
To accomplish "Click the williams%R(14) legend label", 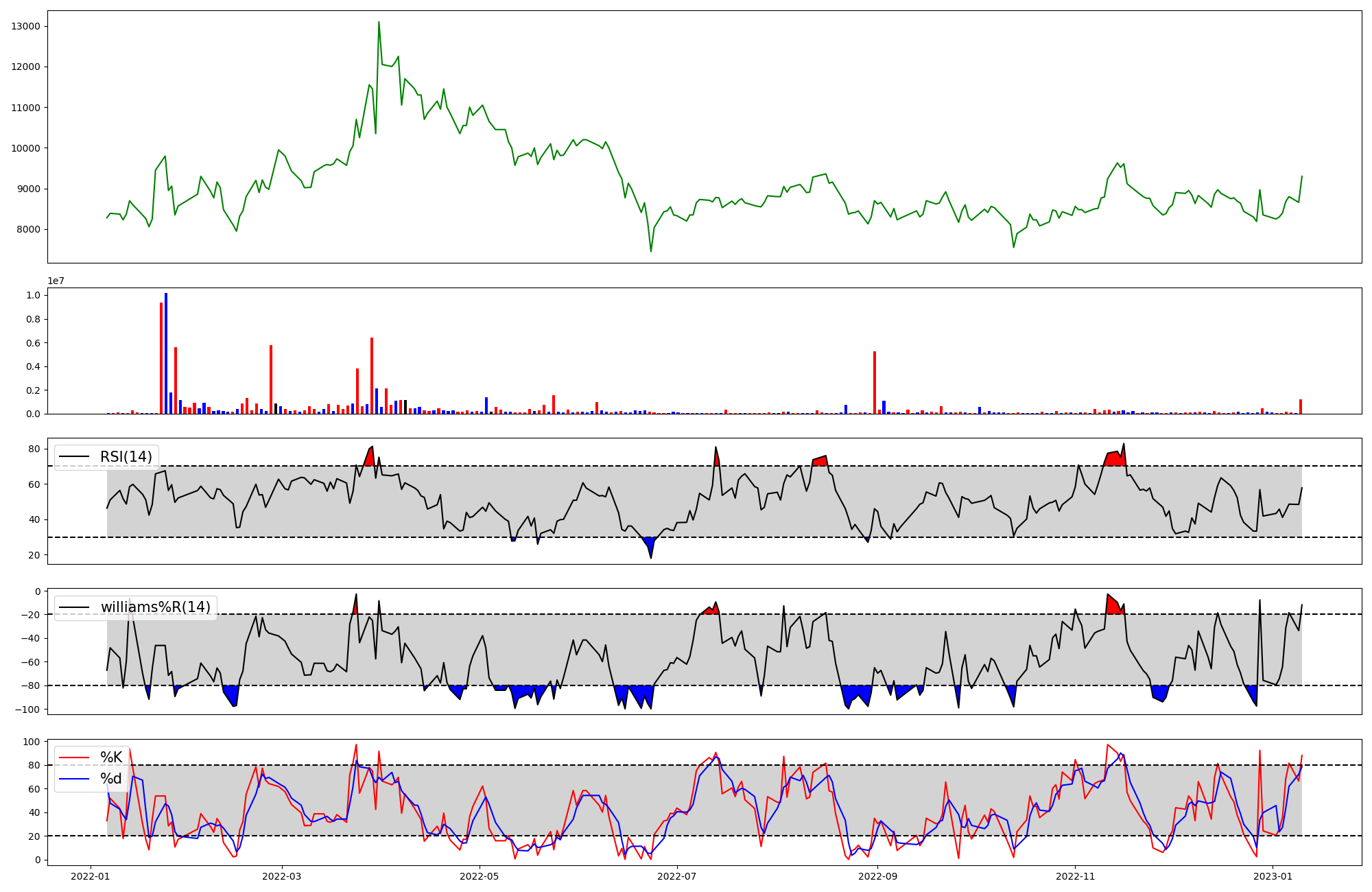I will tap(155, 607).
